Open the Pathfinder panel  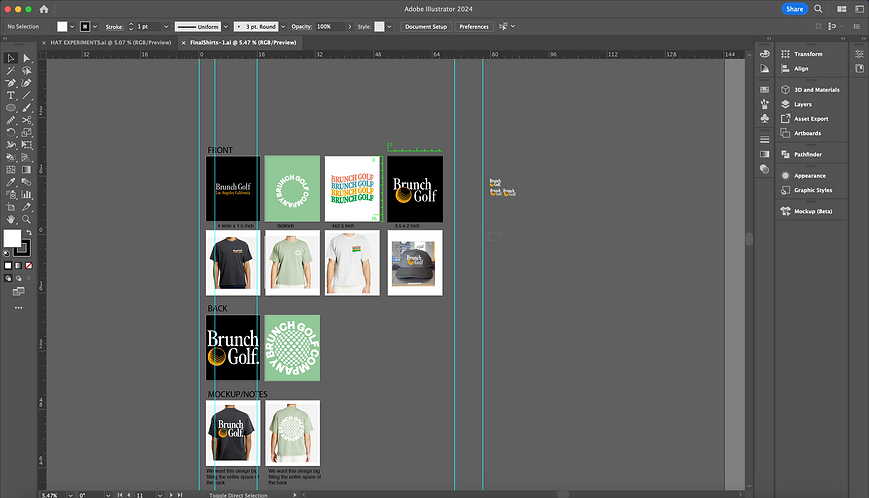tap(807, 154)
